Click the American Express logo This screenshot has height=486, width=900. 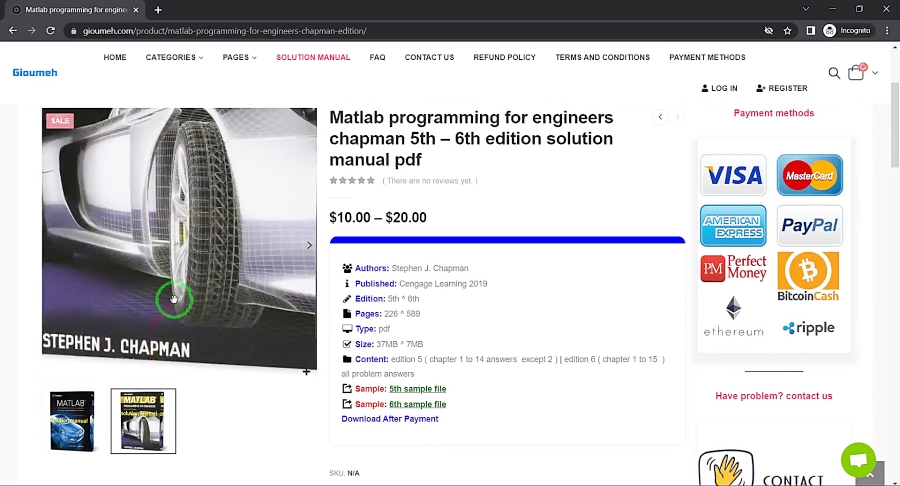click(733, 225)
